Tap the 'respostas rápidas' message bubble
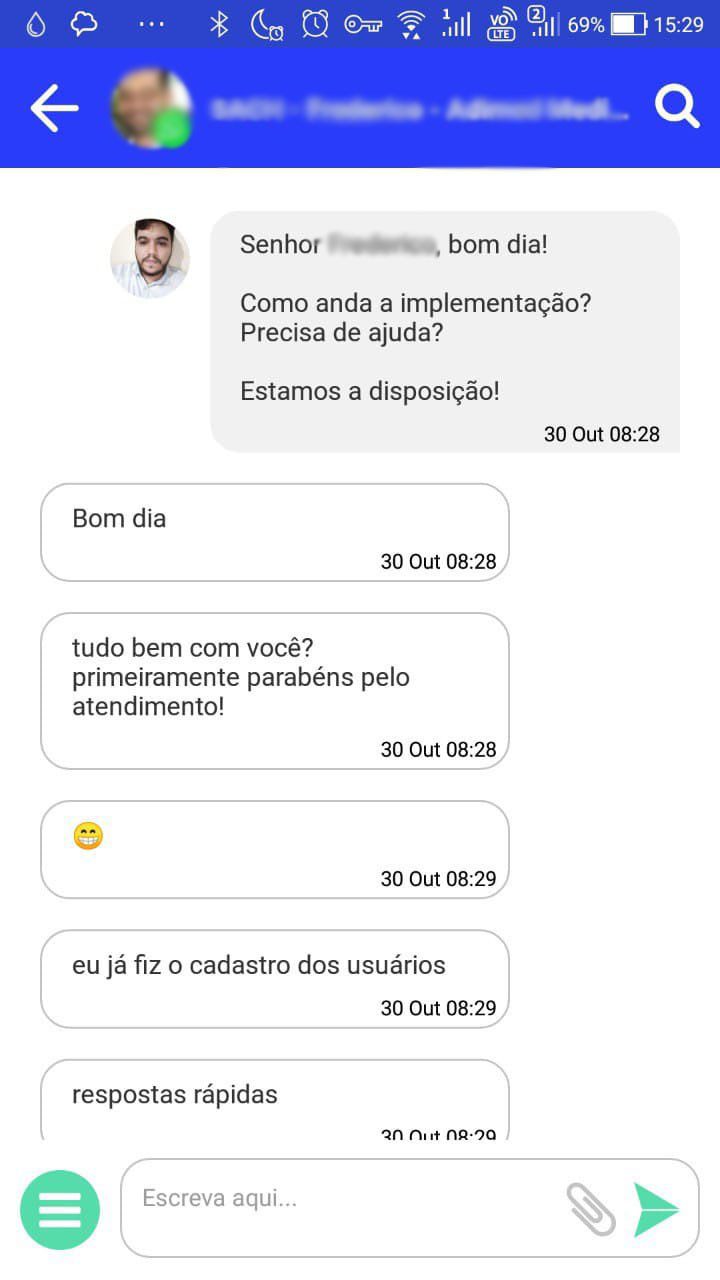This screenshot has height=1280, width=720. (275, 1099)
